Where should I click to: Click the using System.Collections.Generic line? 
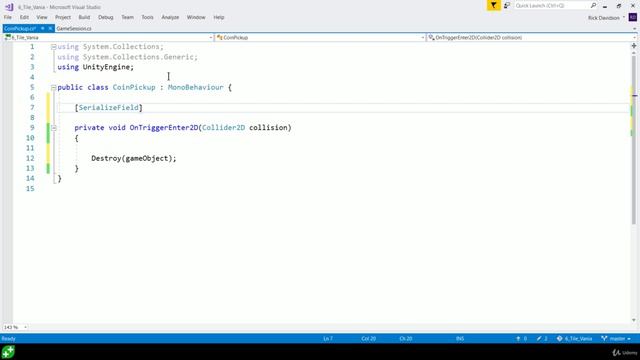pyautogui.click(x=127, y=57)
